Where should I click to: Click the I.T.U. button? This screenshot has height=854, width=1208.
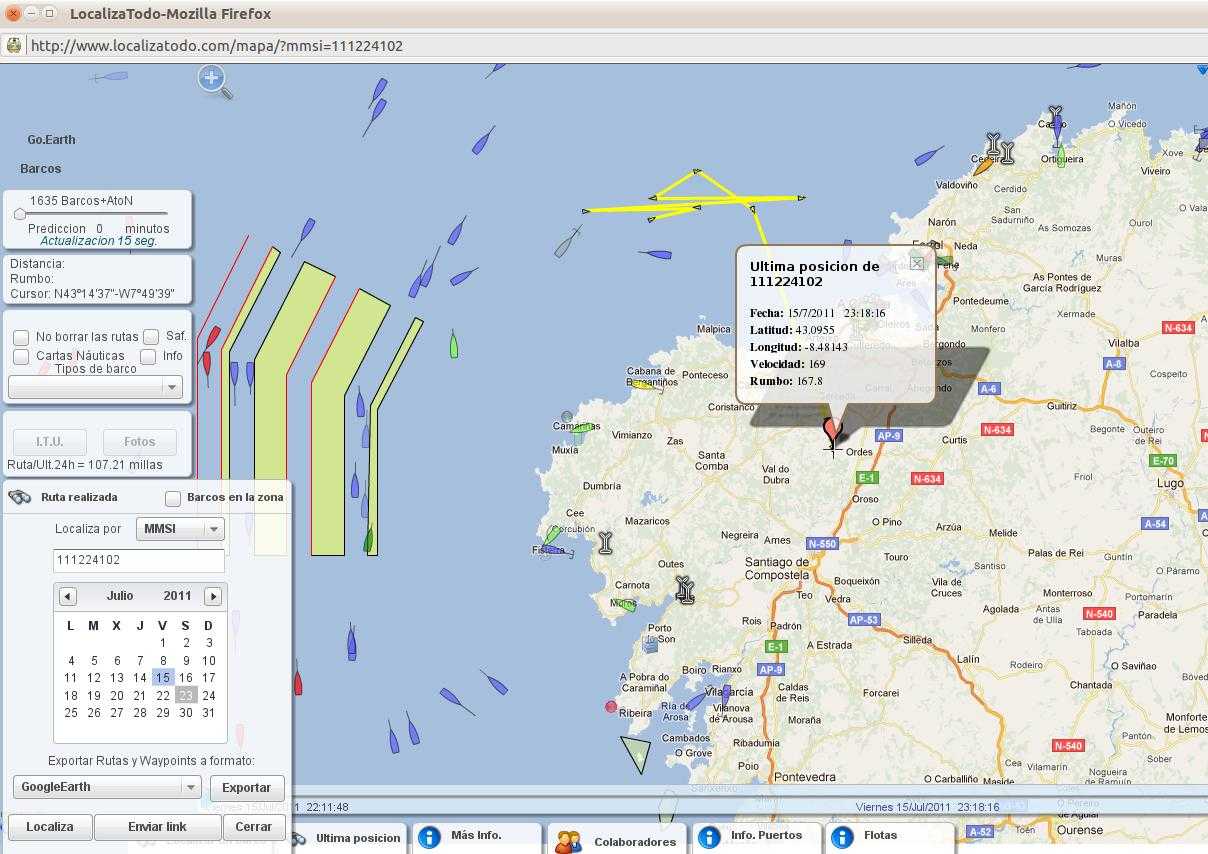pos(49,442)
